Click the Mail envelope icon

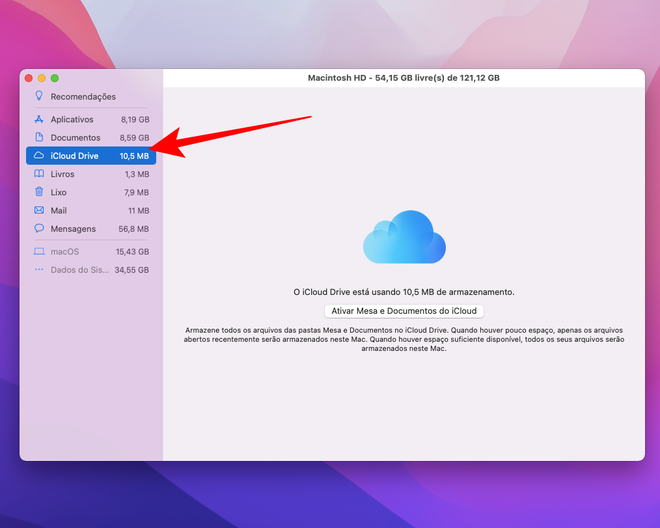pyautogui.click(x=39, y=210)
